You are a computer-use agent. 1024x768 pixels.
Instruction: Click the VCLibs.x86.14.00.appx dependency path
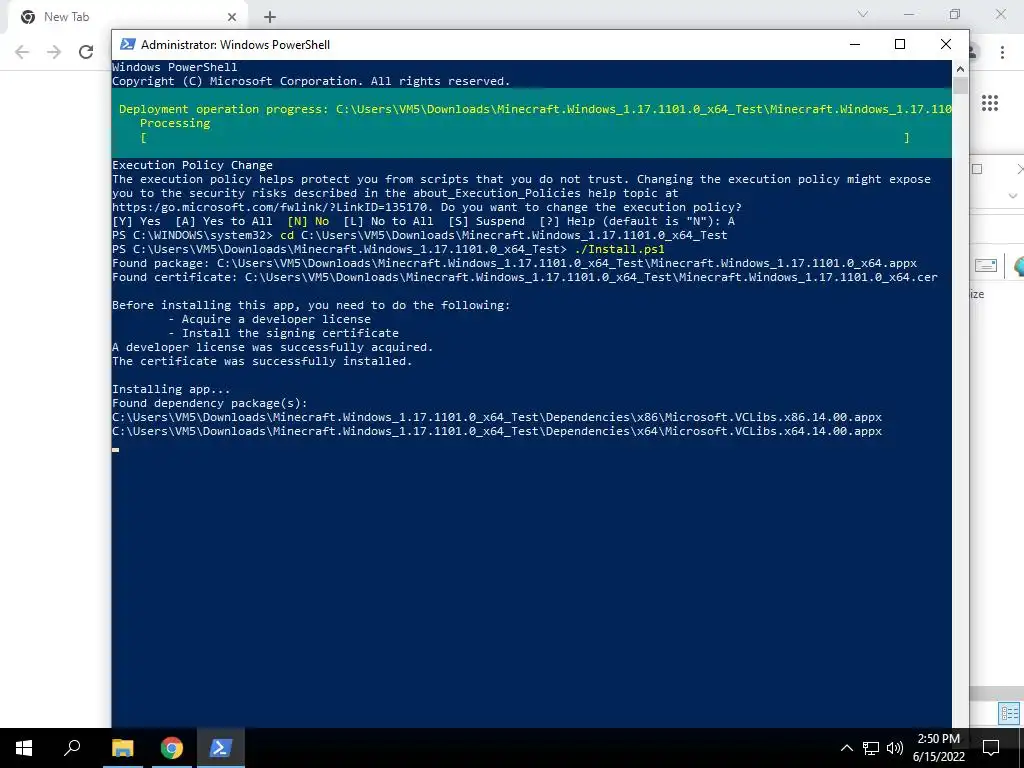click(496, 417)
